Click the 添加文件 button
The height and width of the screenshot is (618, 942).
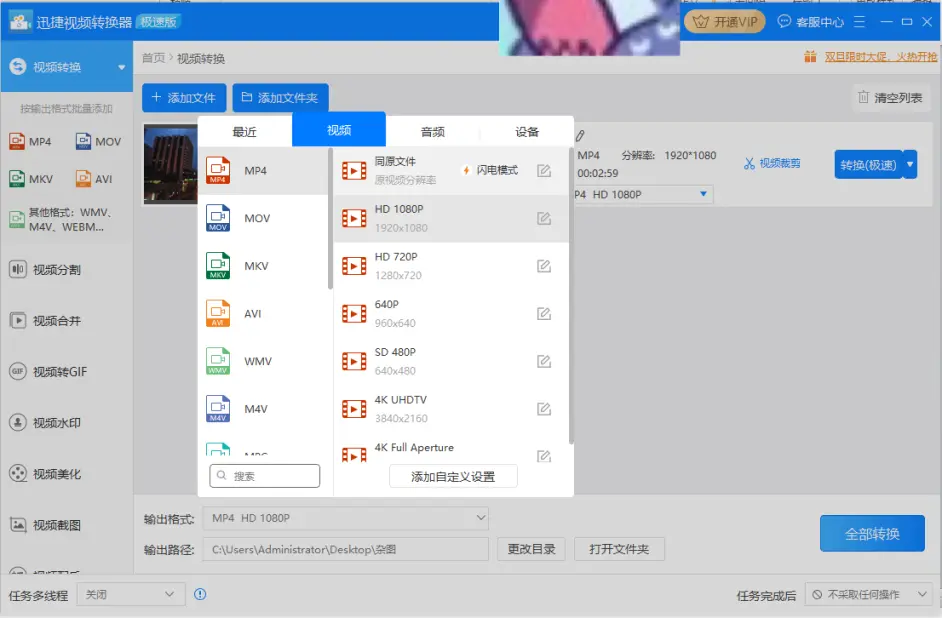(x=184, y=97)
